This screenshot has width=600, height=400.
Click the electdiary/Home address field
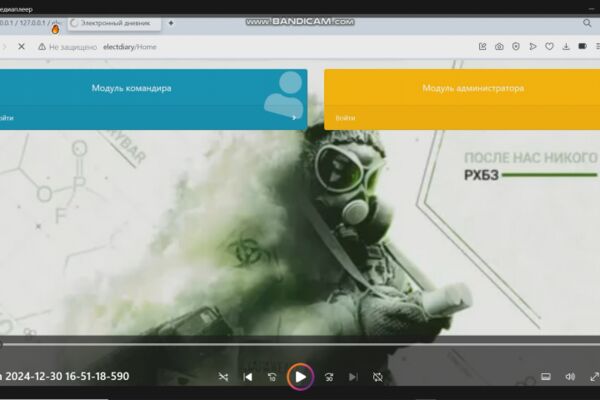pos(130,47)
